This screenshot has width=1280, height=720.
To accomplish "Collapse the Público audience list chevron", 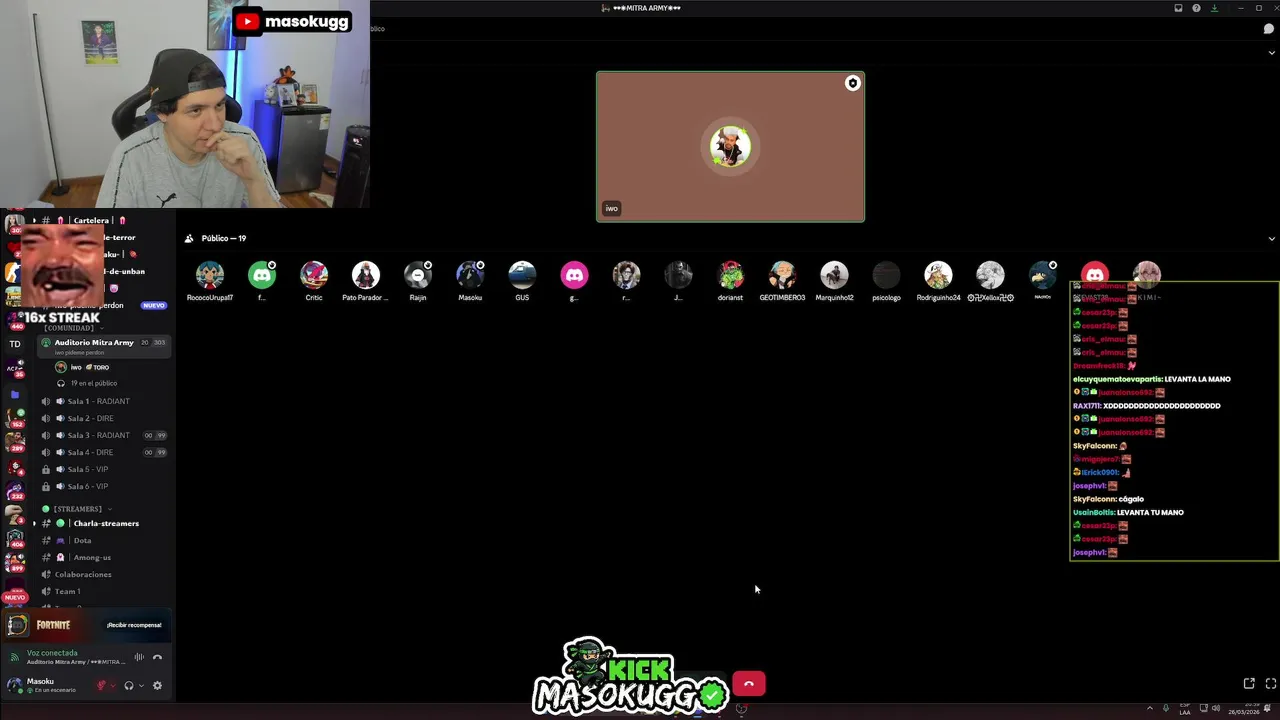I will pos(1272,239).
